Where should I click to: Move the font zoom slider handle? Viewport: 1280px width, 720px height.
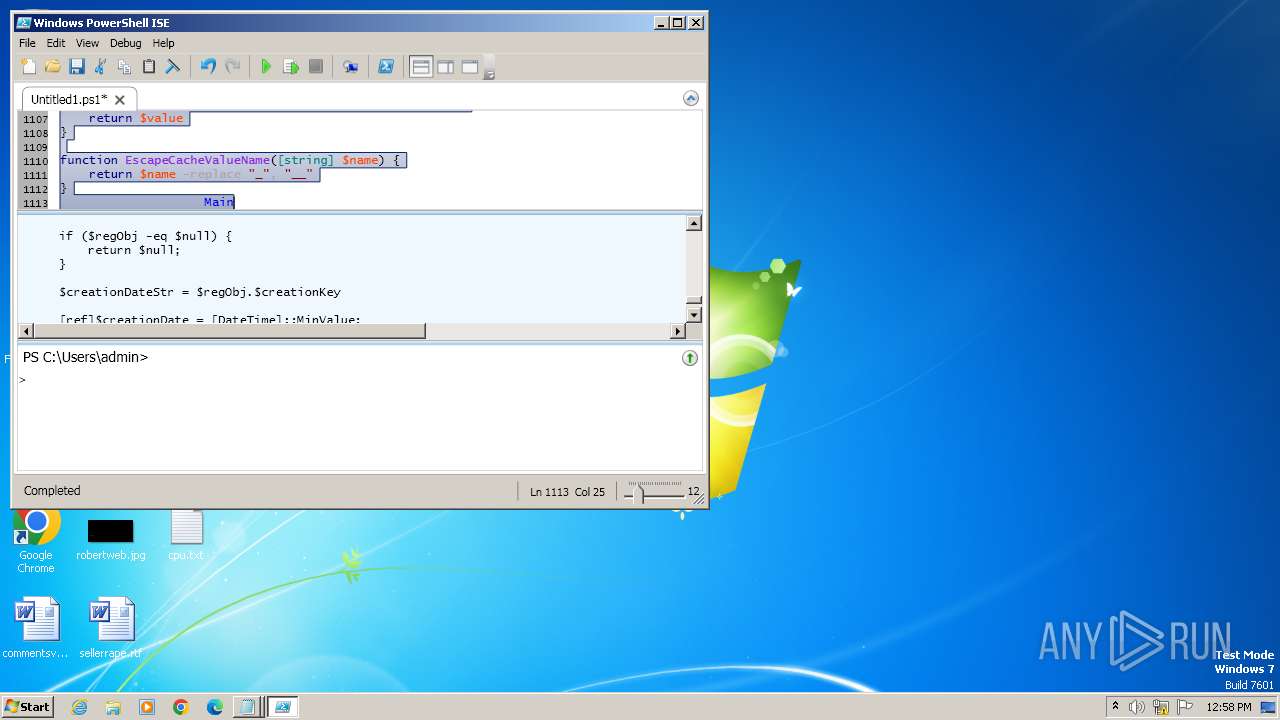coord(640,492)
